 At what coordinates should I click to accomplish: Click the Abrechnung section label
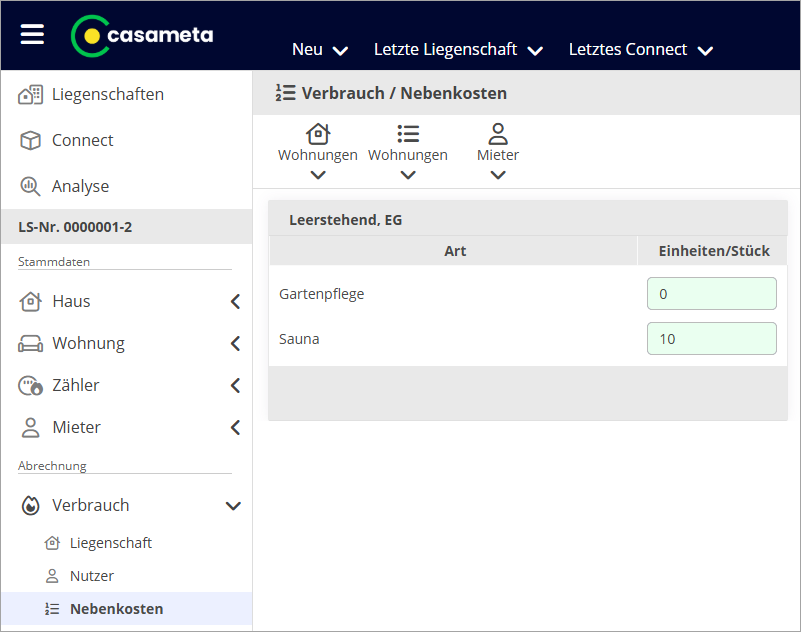pos(52,466)
